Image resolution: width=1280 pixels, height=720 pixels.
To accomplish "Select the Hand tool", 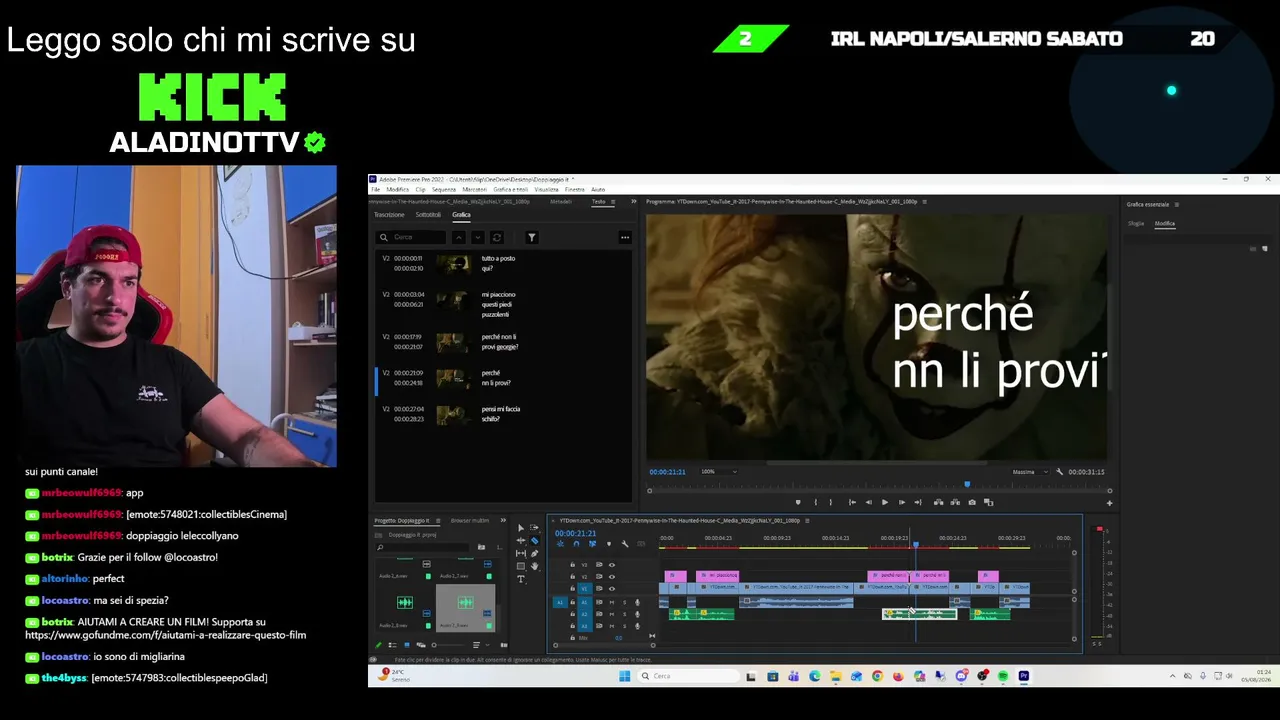I will point(534,566).
